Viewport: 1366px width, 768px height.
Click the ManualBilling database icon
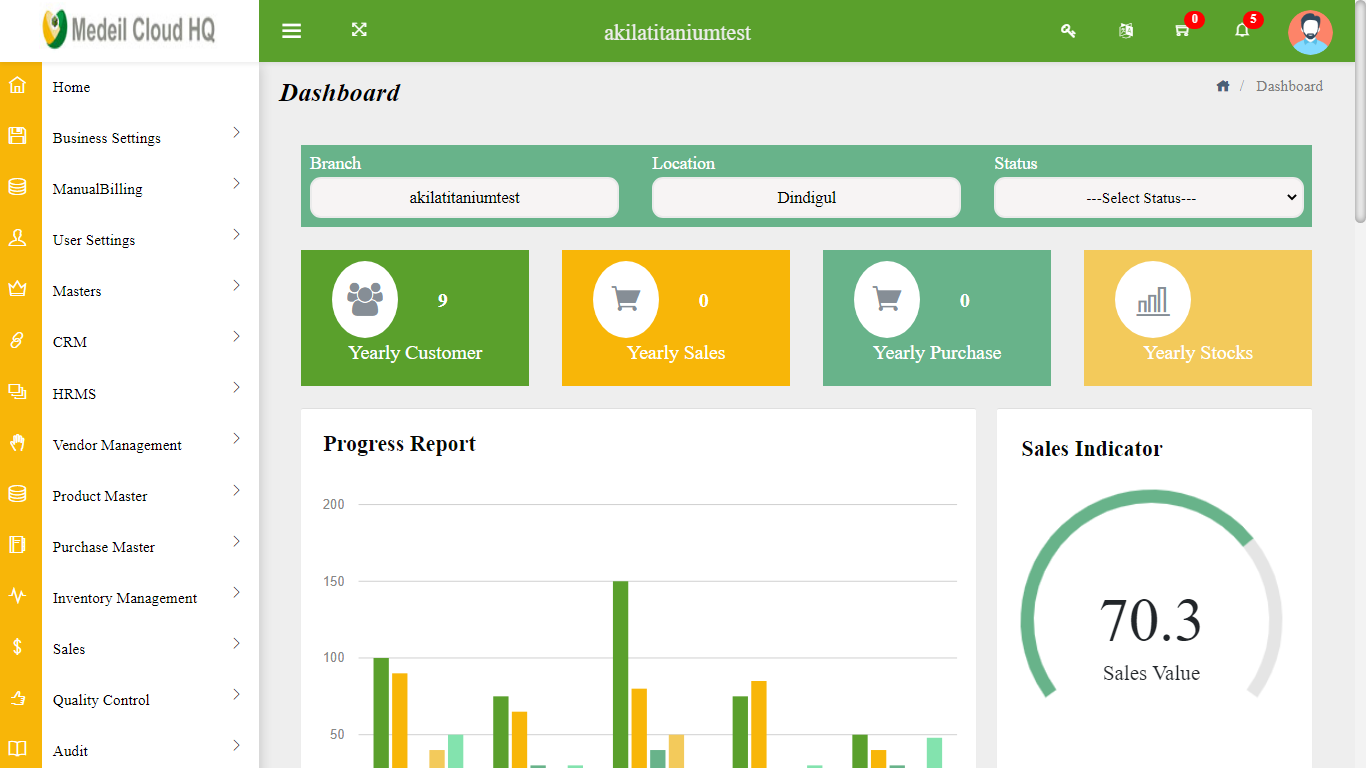tap(17, 187)
